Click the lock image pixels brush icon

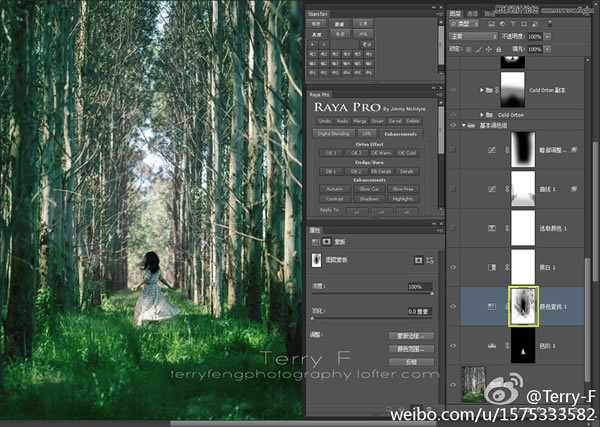(x=479, y=49)
